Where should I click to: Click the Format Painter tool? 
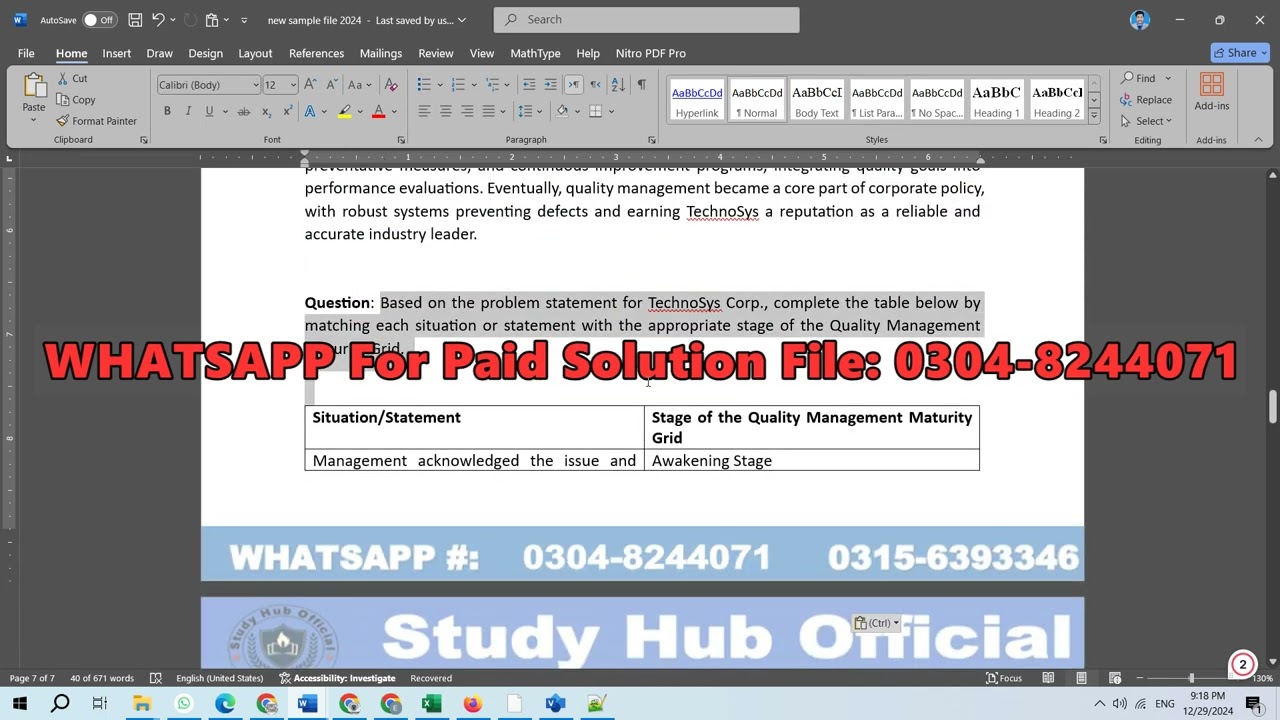tap(96, 121)
